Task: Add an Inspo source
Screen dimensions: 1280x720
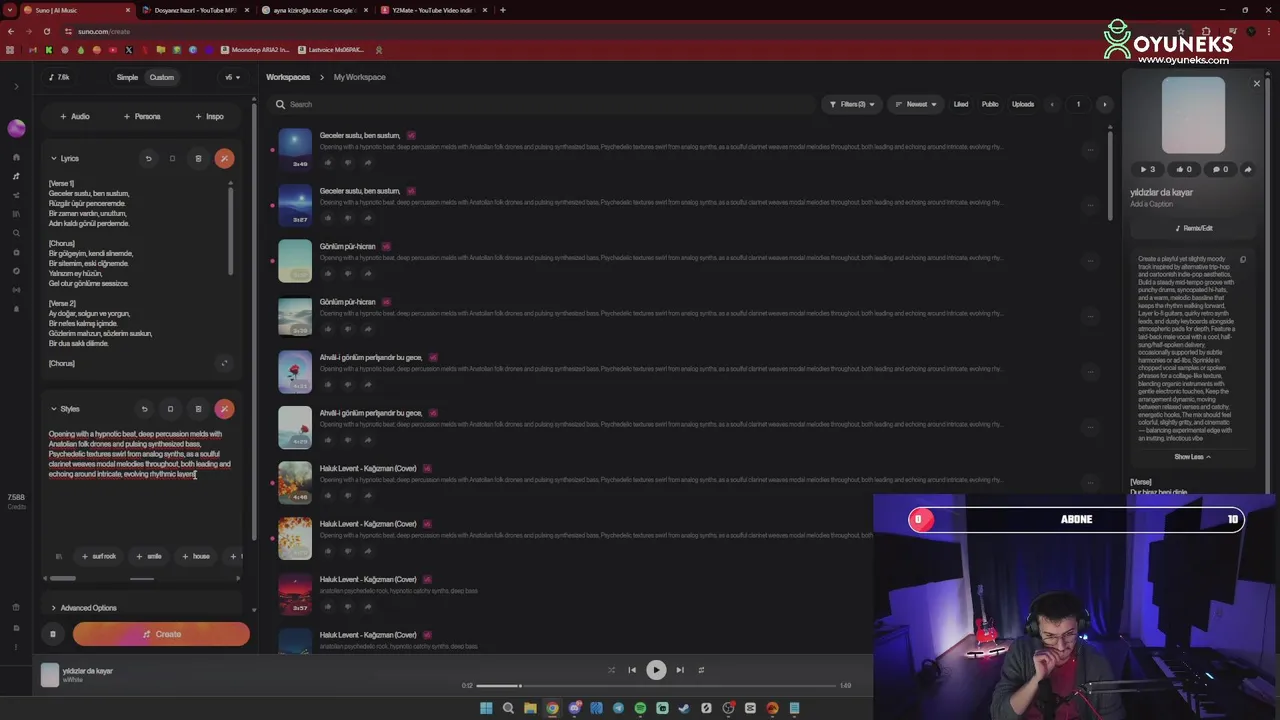Action: (x=210, y=116)
